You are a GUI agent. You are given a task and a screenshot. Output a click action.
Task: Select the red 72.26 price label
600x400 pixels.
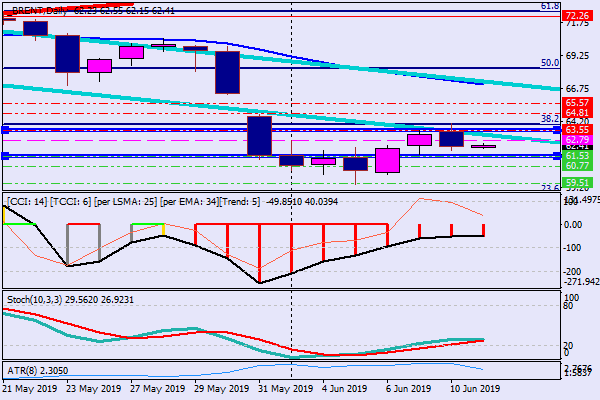577,16
